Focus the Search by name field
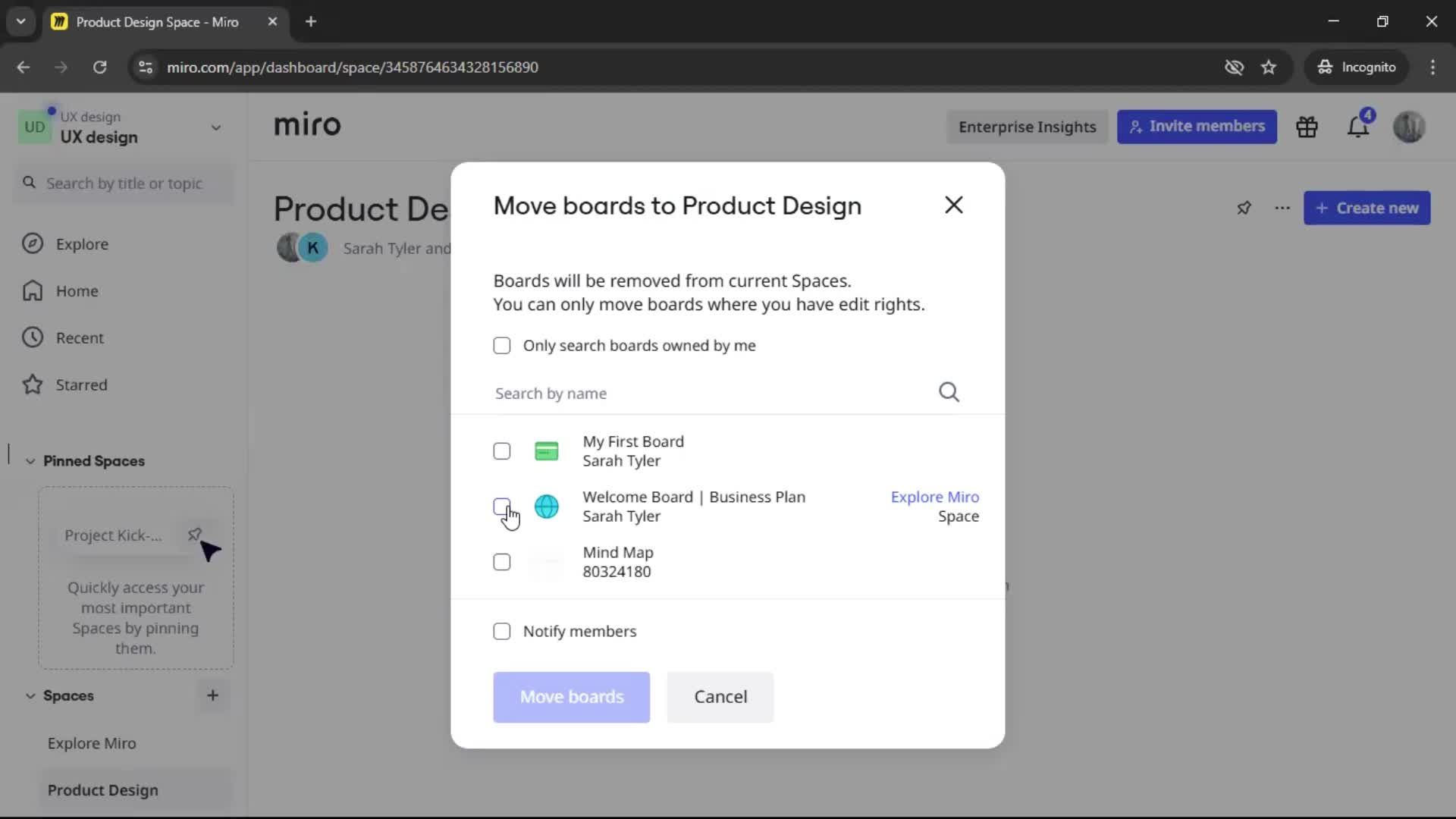 coord(713,393)
